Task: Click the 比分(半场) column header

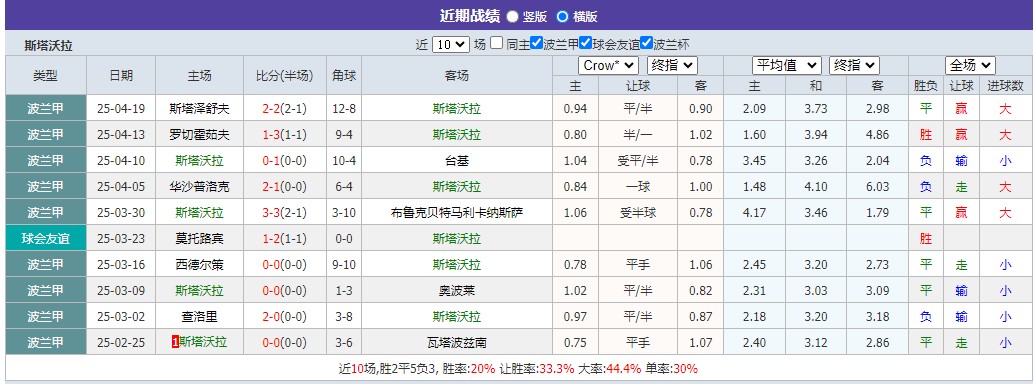Action: (x=285, y=75)
